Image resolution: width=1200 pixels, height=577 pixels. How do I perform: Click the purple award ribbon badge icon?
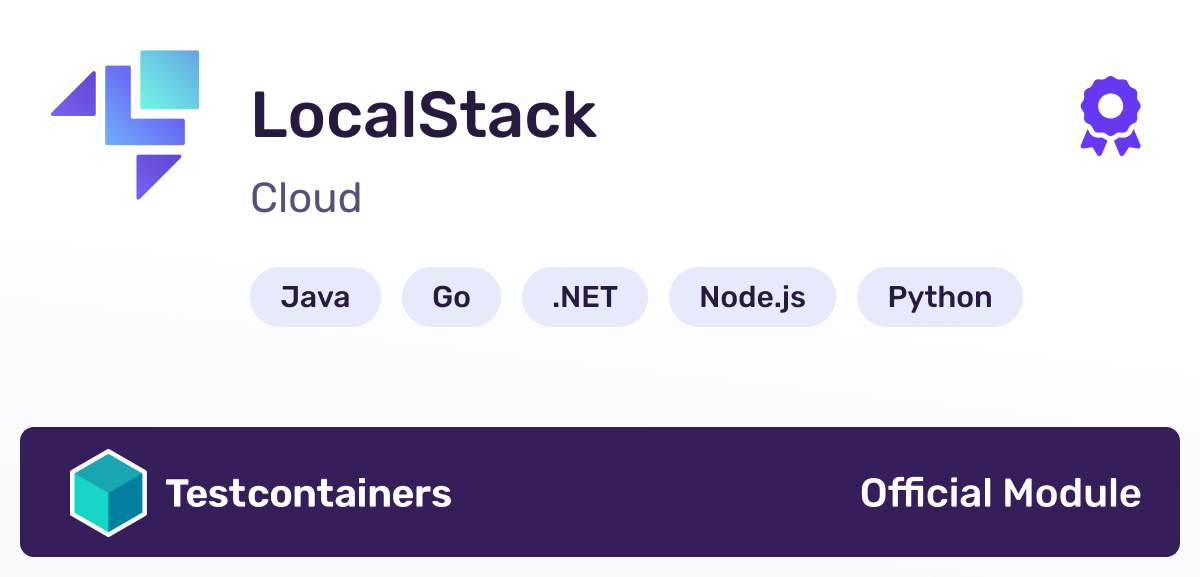click(1111, 116)
